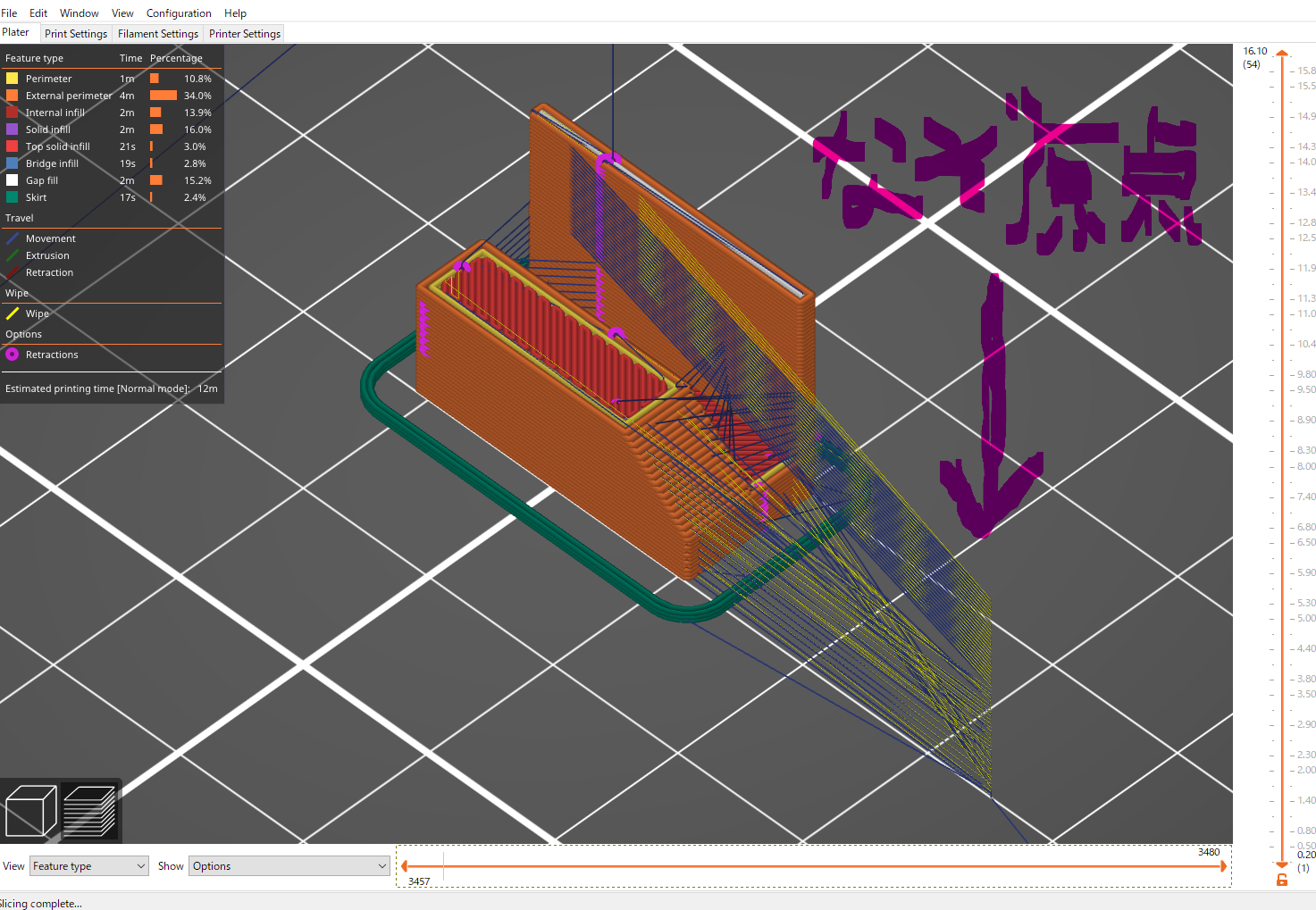Image resolution: width=1316 pixels, height=910 pixels.
Task: Click the Slicing complete status text
Action: [x=40, y=904]
